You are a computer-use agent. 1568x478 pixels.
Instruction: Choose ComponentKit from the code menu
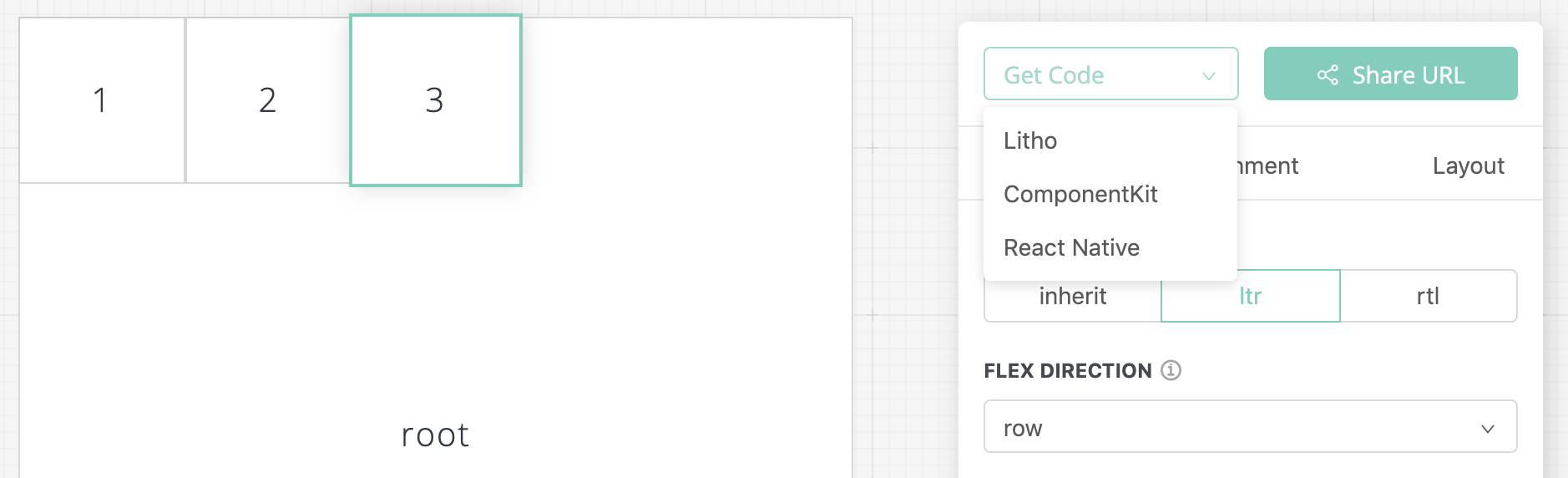[x=1080, y=194]
